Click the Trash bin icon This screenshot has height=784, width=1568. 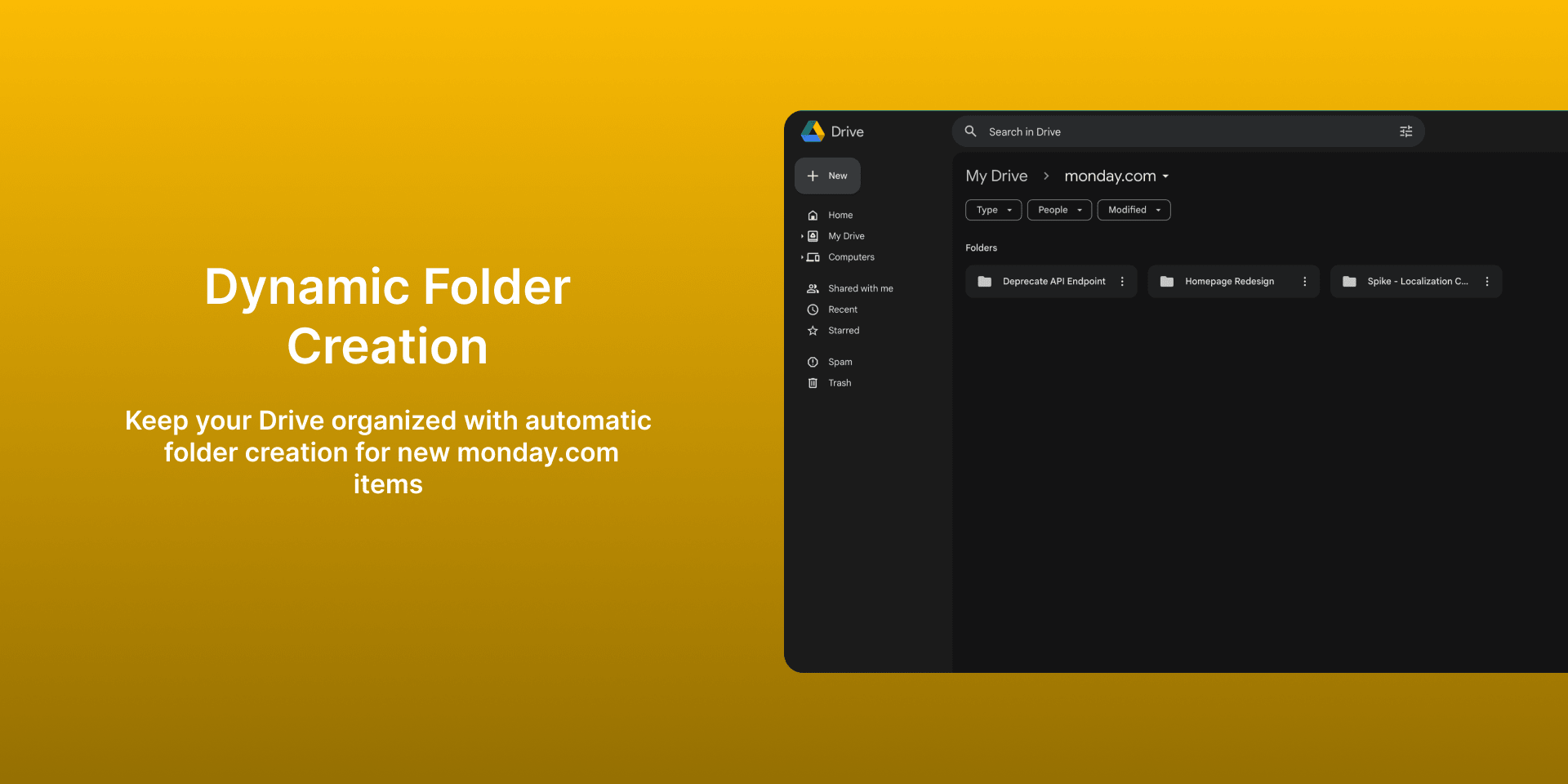(x=813, y=383)
